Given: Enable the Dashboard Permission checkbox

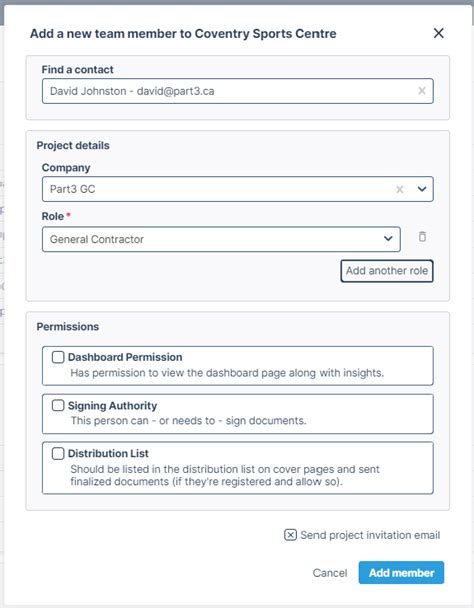Looking at the screenshot, I should (58, 357).
